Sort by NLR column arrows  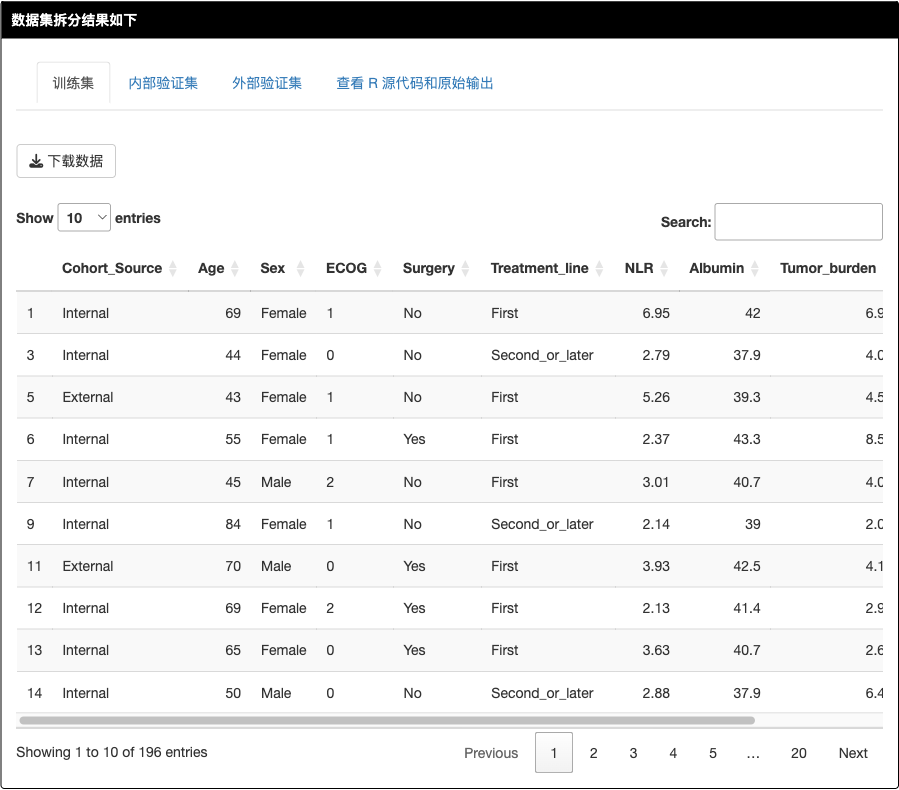click(x=664, y=268)
